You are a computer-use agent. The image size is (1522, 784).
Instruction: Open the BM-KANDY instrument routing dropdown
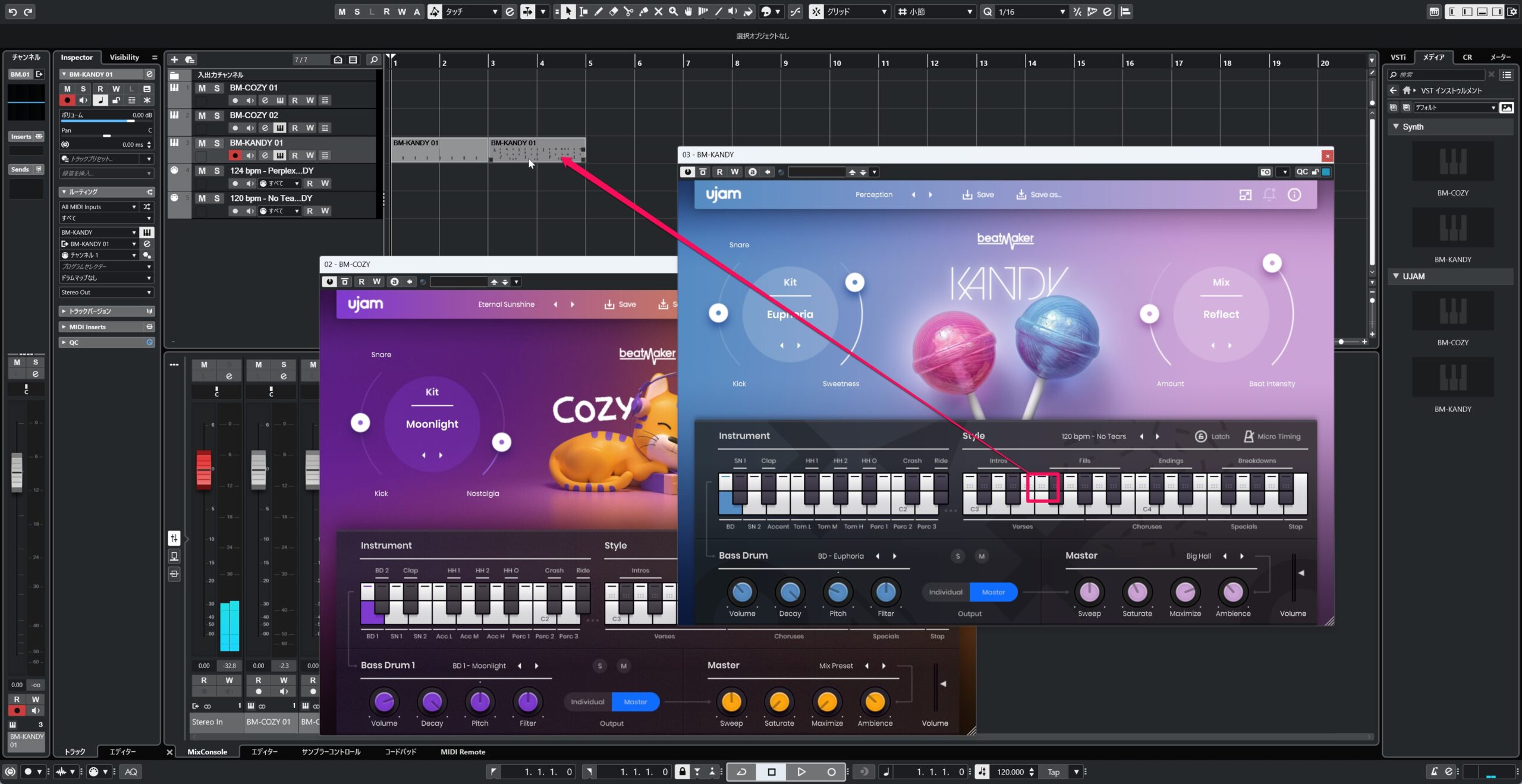coord(99,232)
